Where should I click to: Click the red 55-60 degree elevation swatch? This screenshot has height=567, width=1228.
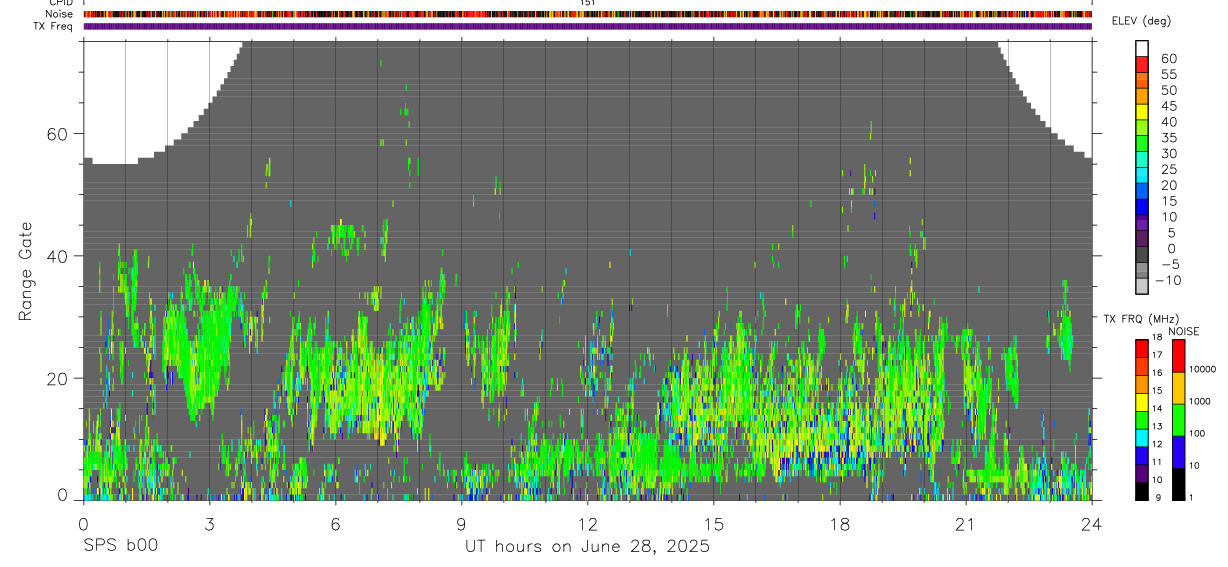click(1142, 63)
